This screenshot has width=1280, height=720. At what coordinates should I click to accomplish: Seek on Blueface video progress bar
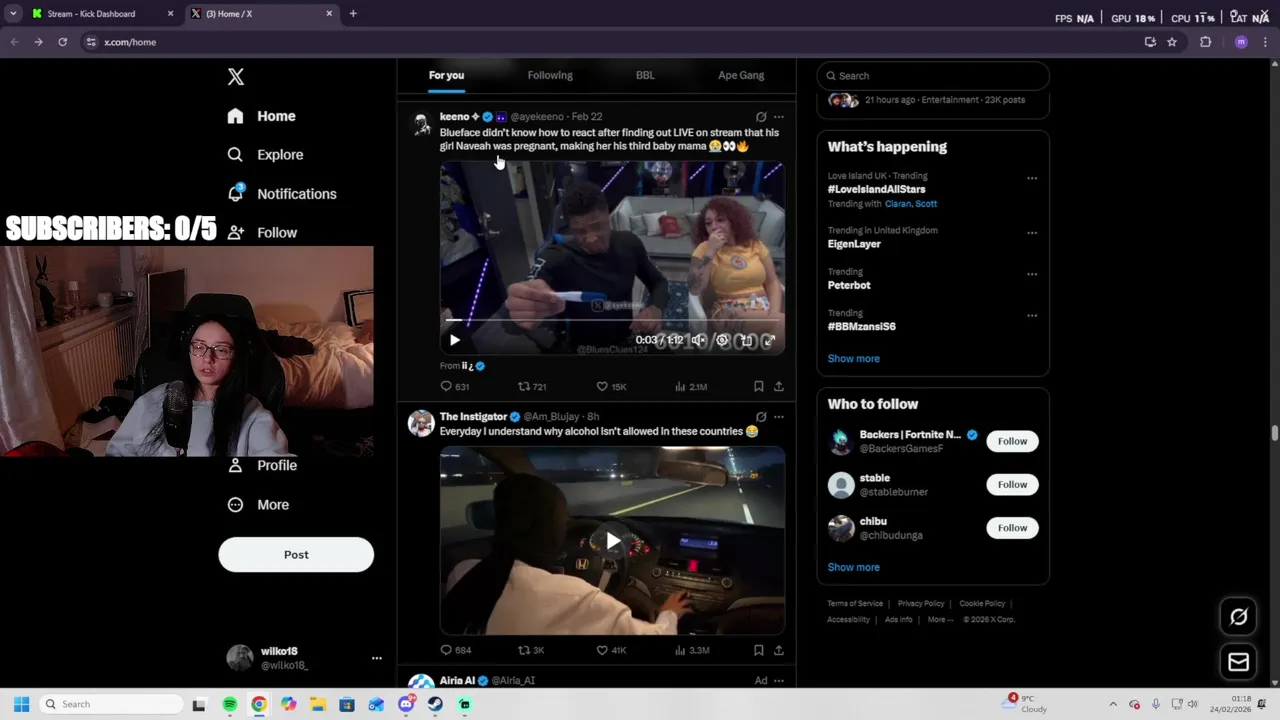click(612, 321)
